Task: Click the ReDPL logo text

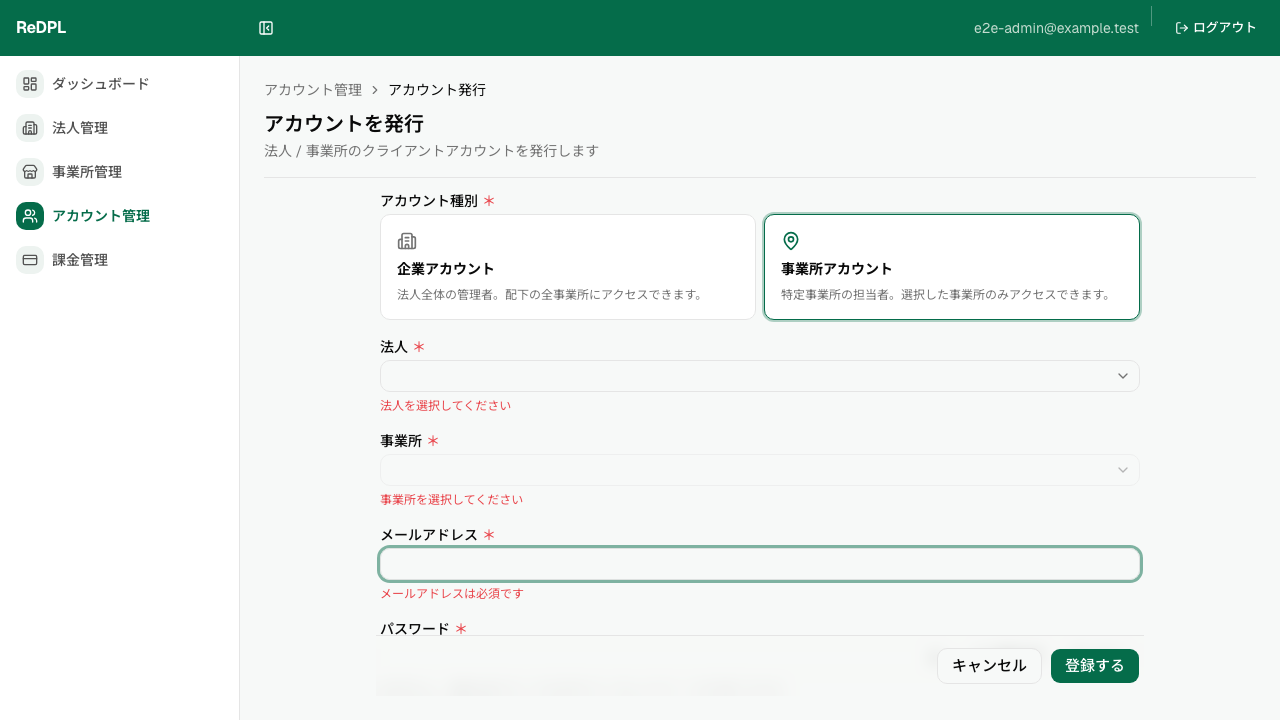Action: click(x=41, y=28)
